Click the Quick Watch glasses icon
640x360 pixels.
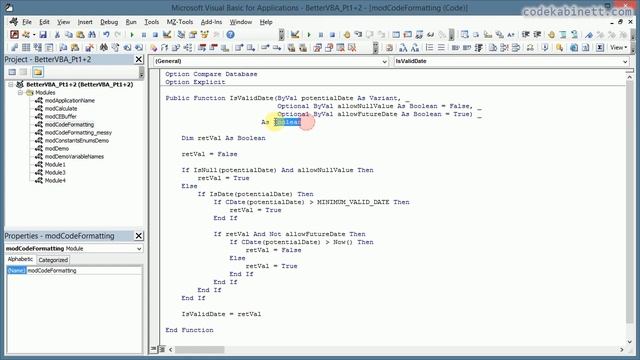(430, 35)
